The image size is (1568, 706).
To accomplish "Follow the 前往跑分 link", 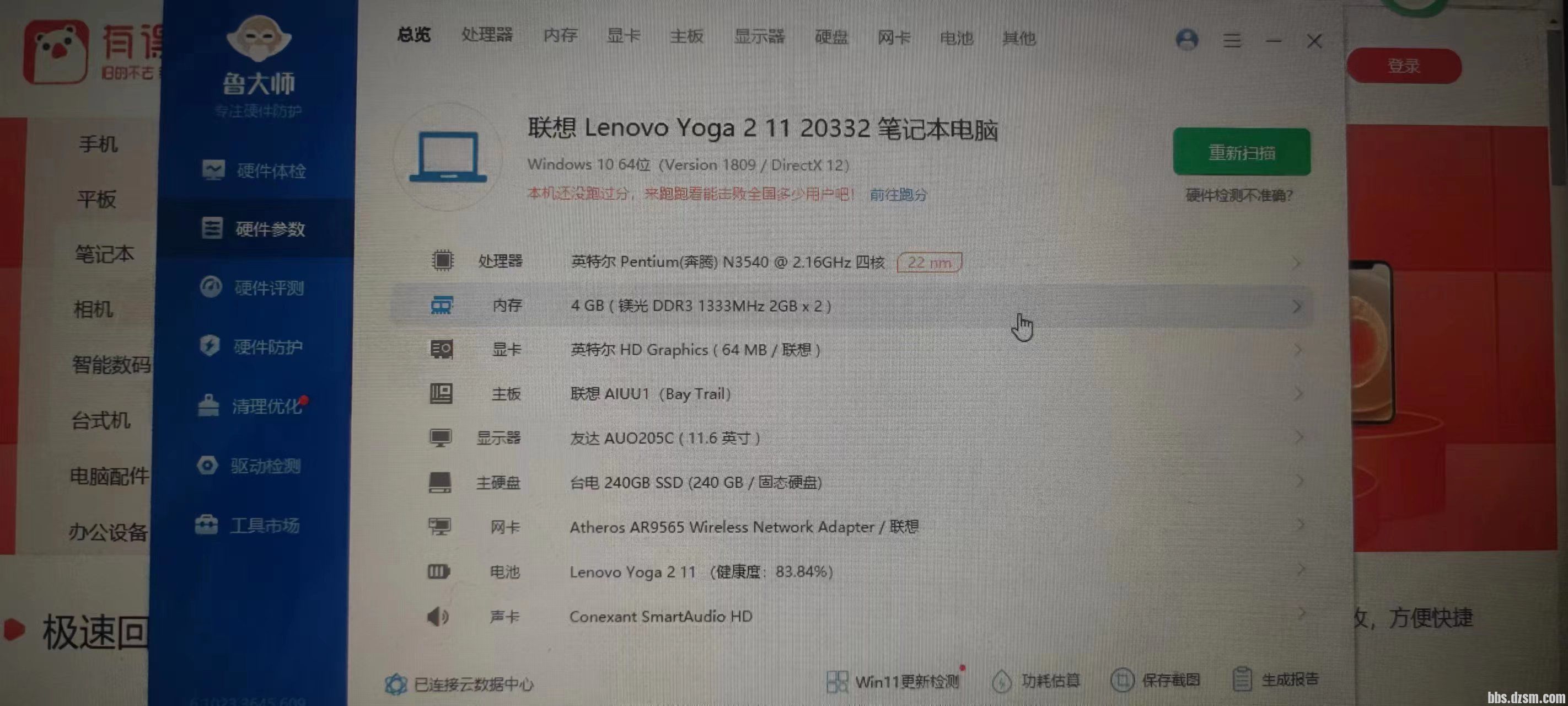I will tap(899, 195).
